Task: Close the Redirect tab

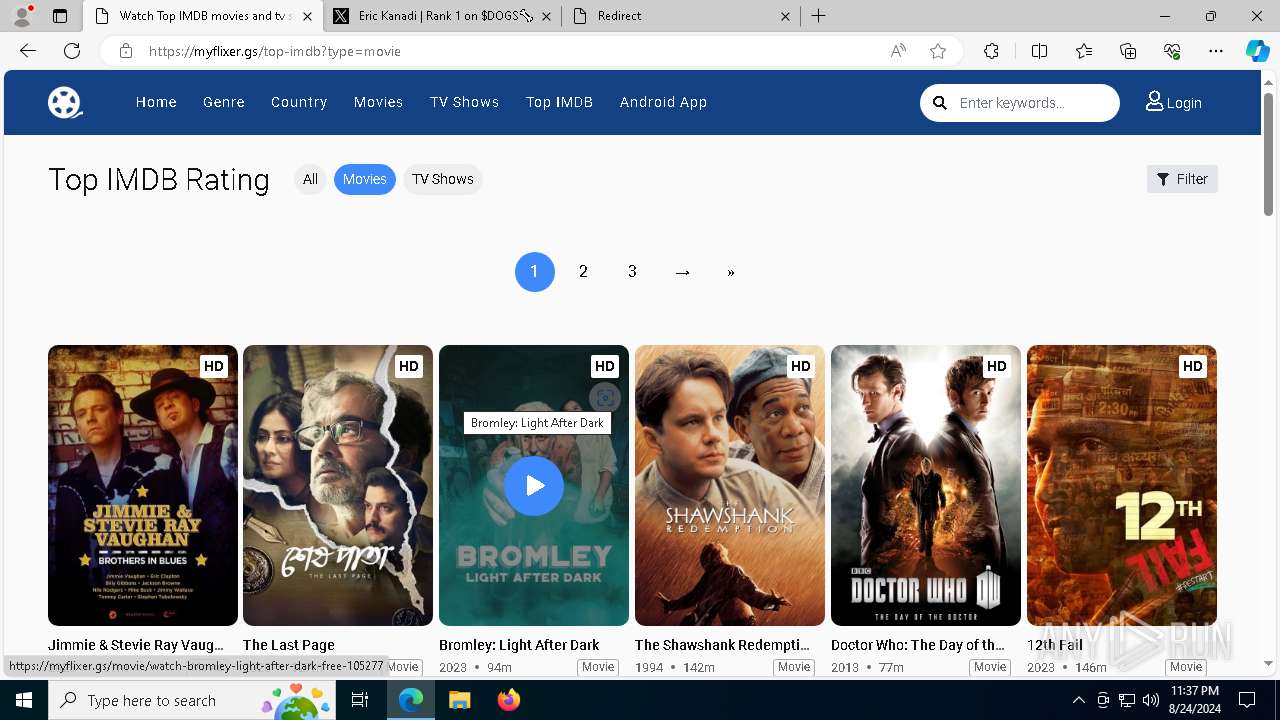Action: pyautogui.click(x=785, y=16)
